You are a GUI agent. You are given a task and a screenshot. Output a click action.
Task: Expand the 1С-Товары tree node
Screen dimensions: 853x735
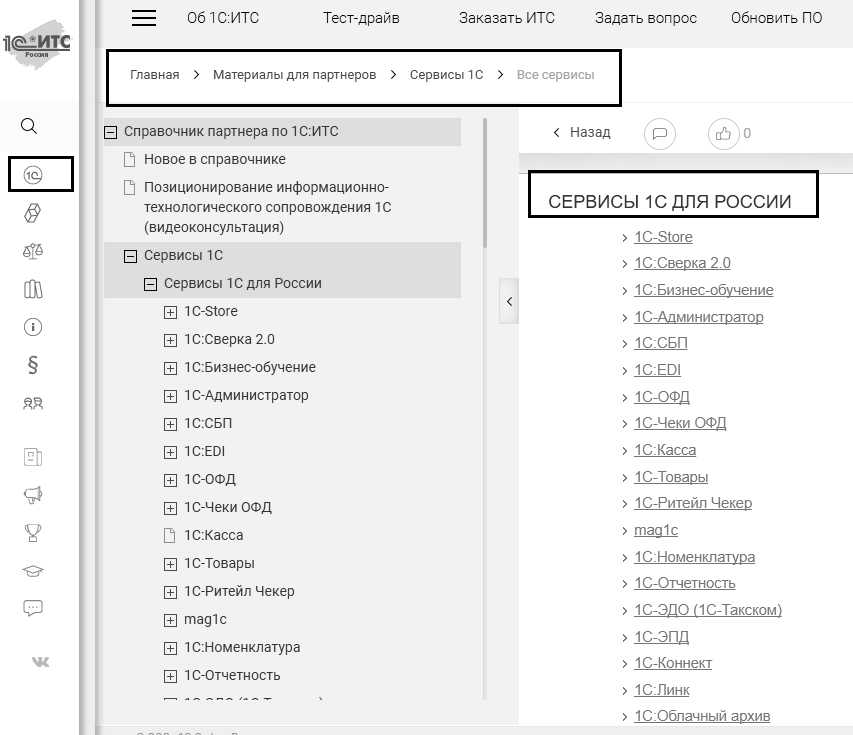click(x=170, y=564)
